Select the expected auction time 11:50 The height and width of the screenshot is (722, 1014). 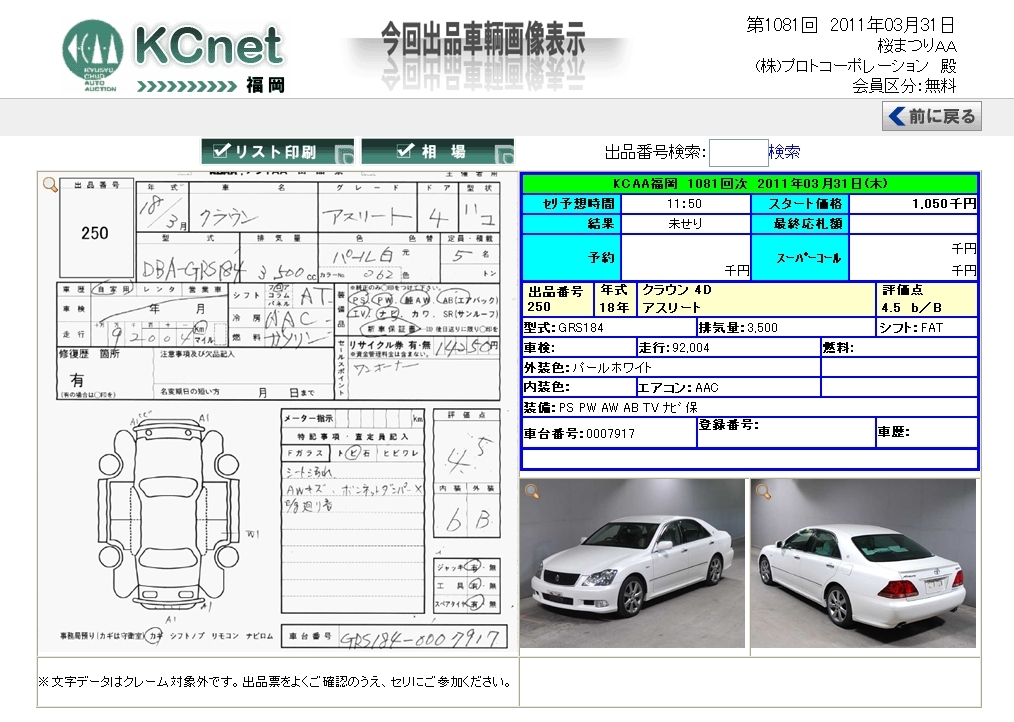(685, 204)
